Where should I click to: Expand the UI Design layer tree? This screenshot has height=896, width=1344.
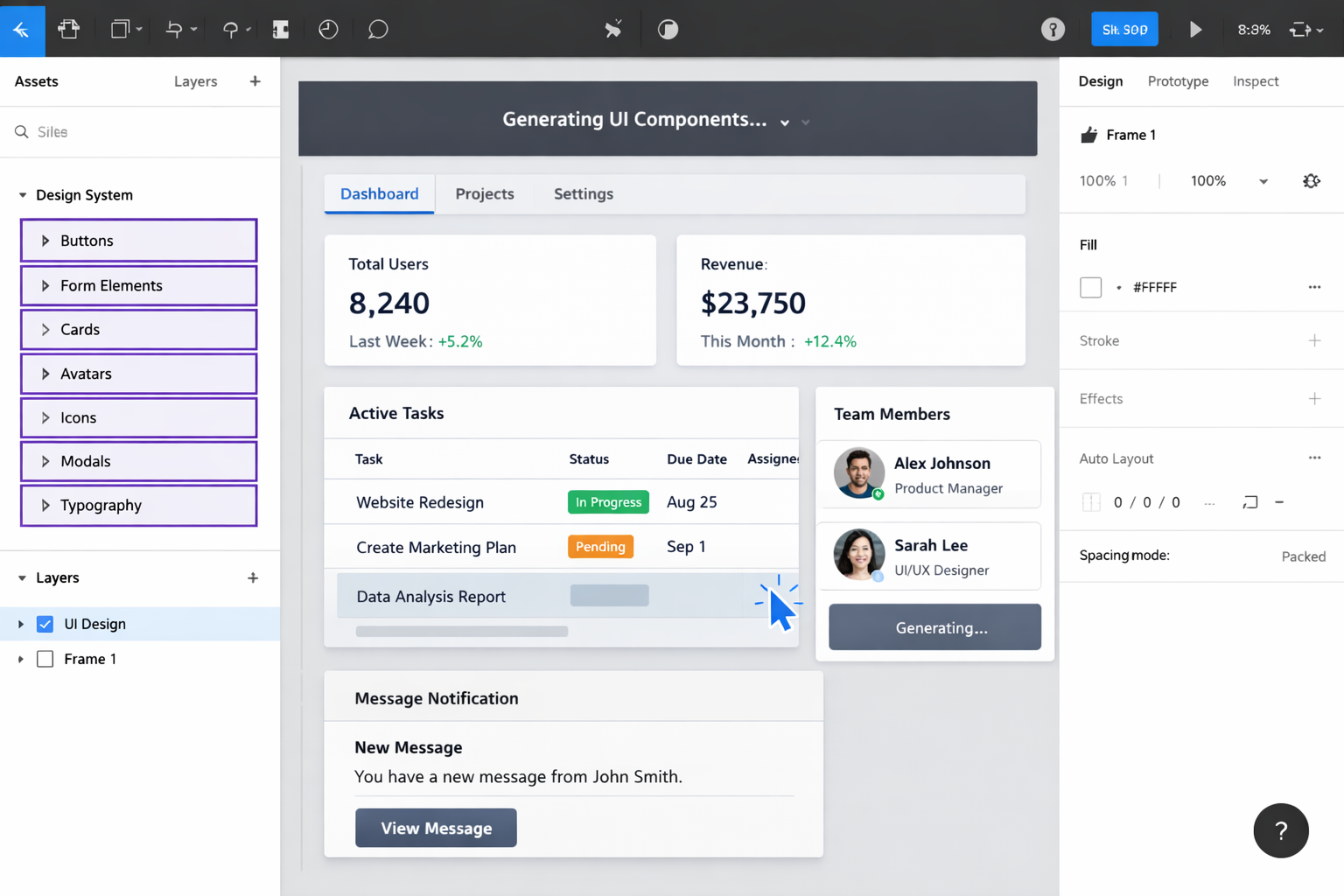click(21, 624)
